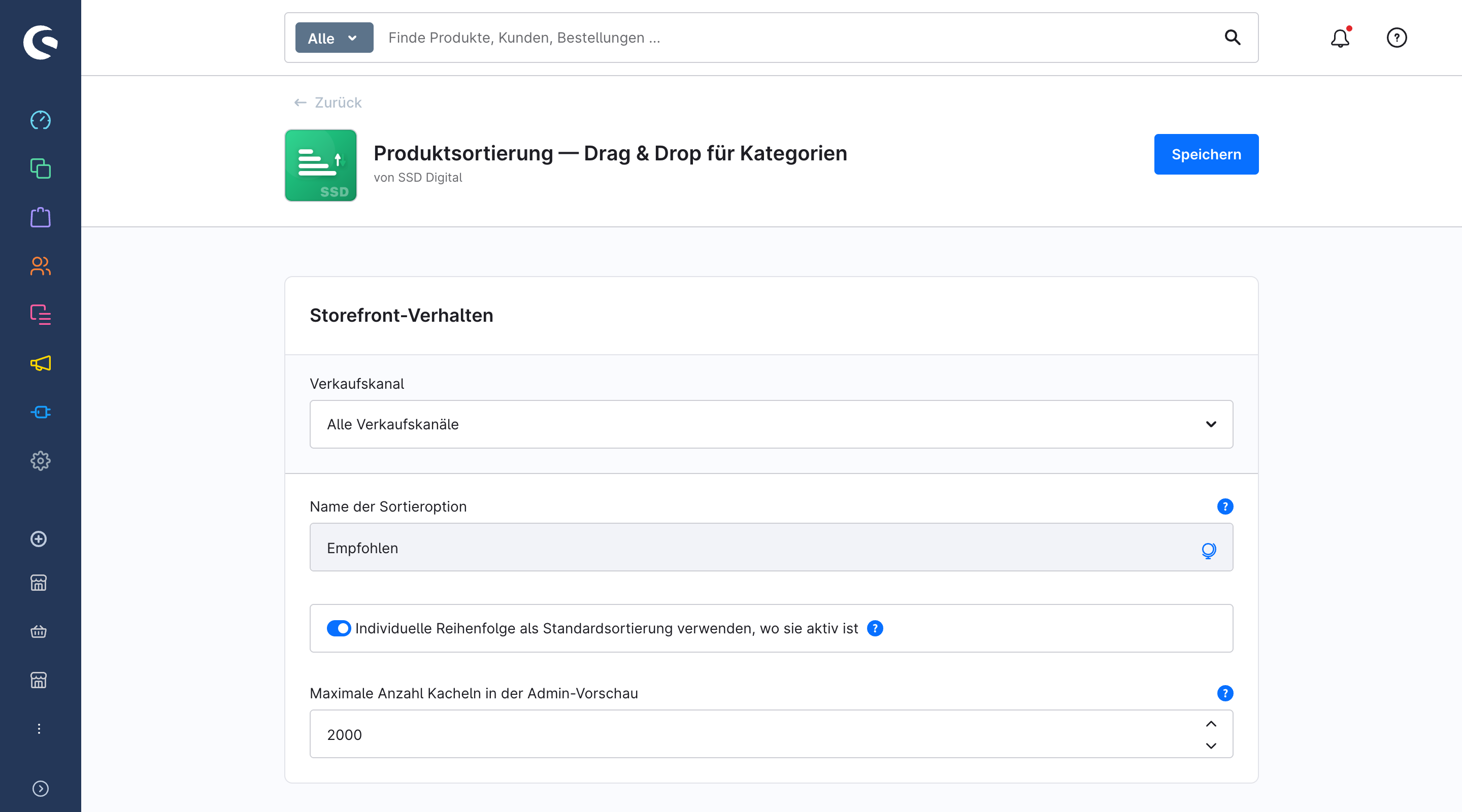Open the Customers sidebar icon
This screenshot has height=812, width=1462.
[x=40, y=266]
